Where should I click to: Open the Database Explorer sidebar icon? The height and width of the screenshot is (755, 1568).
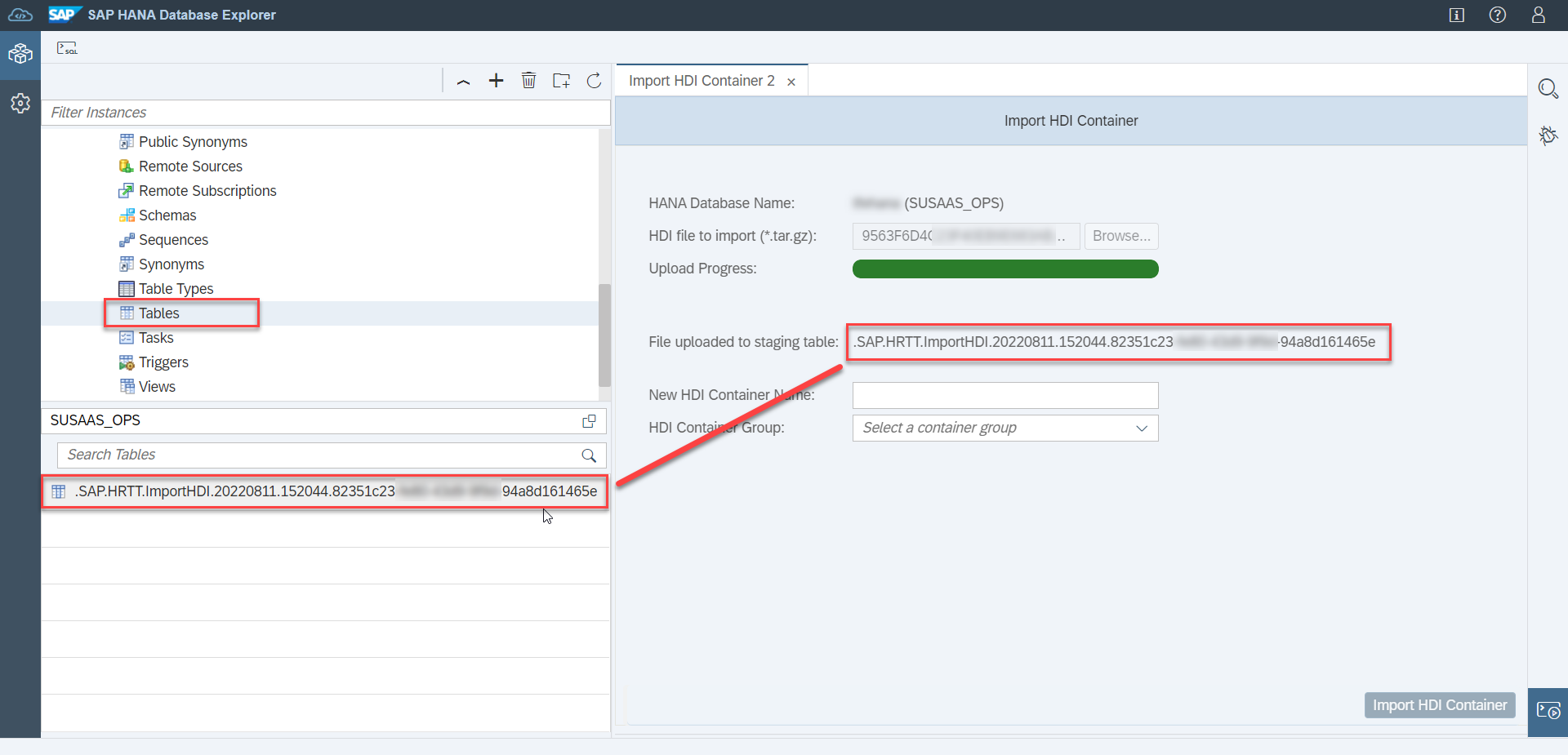[20, 55]
